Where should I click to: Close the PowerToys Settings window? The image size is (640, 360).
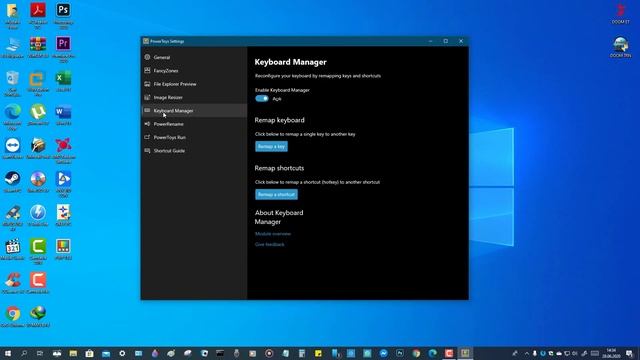click(x=461, y=41)
